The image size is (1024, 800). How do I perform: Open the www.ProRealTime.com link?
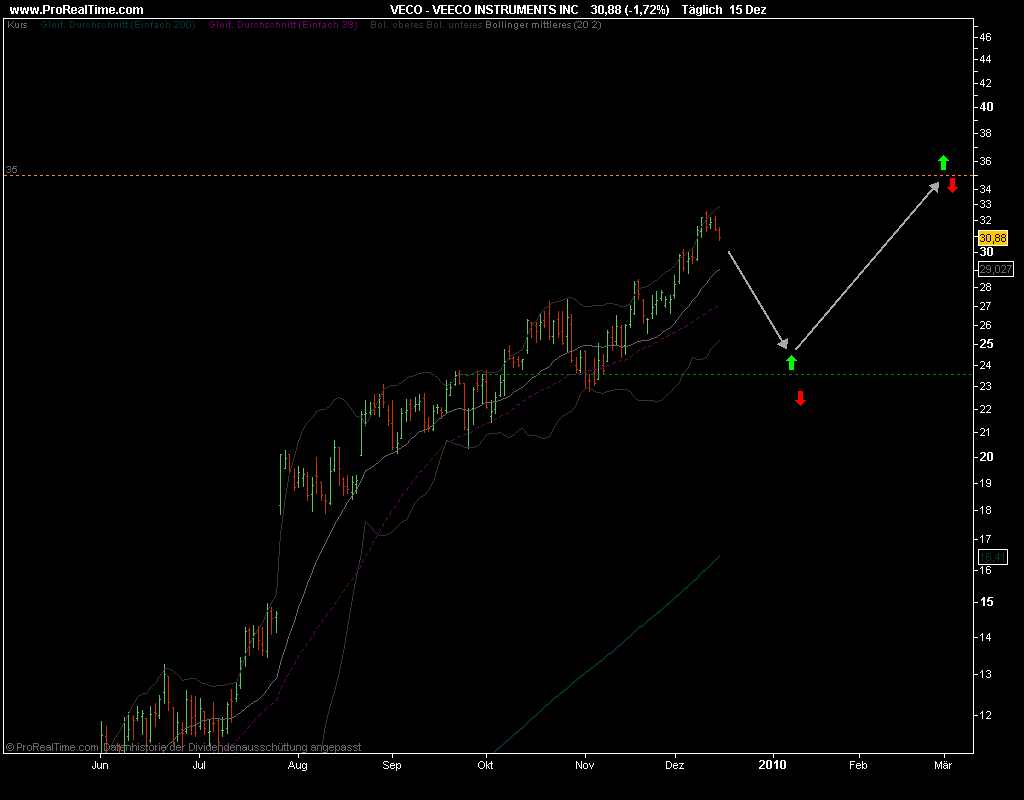[x=75, y=9]
